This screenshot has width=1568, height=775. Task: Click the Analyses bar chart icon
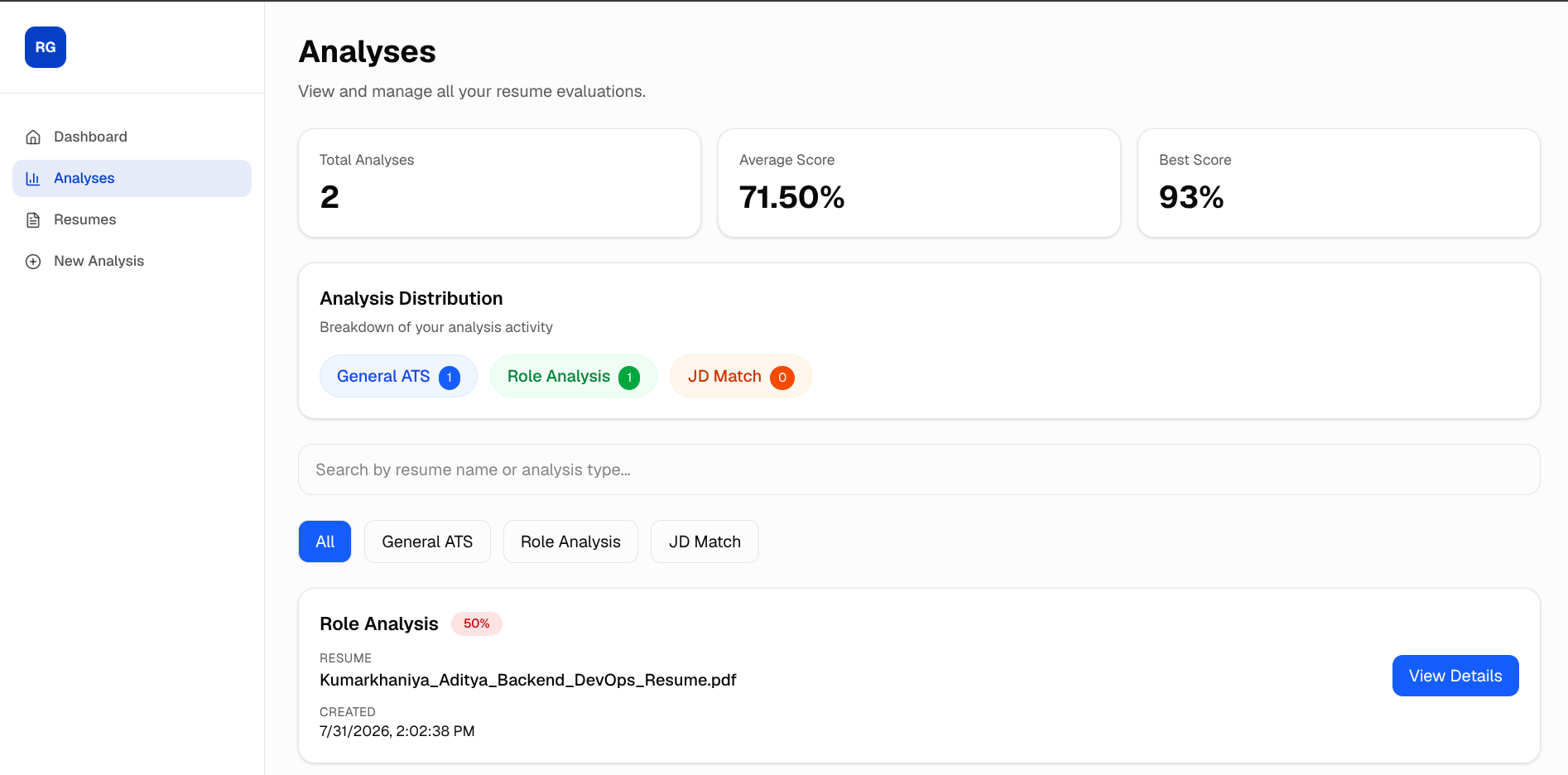(33, 179)
